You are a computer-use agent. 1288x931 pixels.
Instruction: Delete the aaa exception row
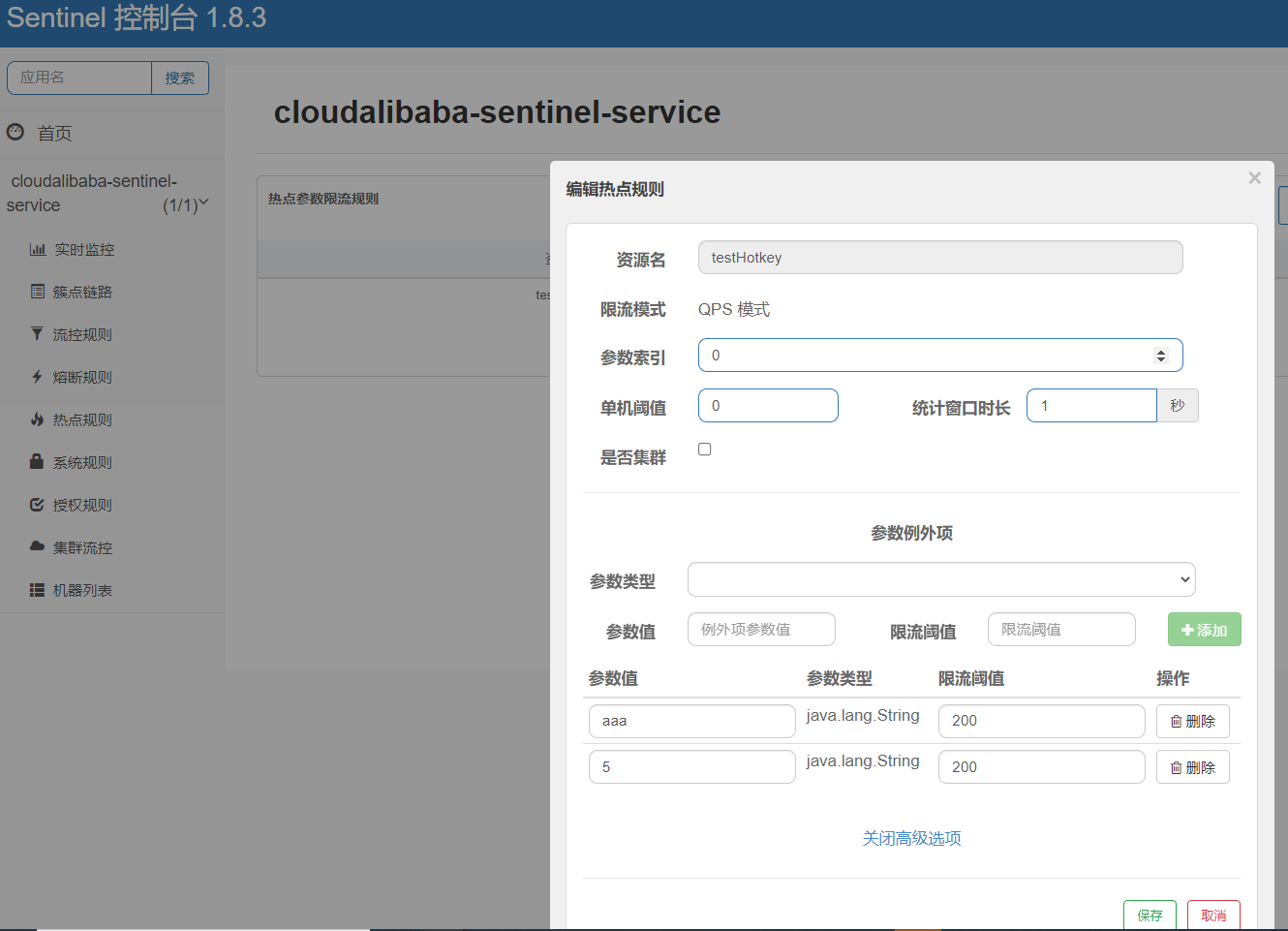[1192, 721]
